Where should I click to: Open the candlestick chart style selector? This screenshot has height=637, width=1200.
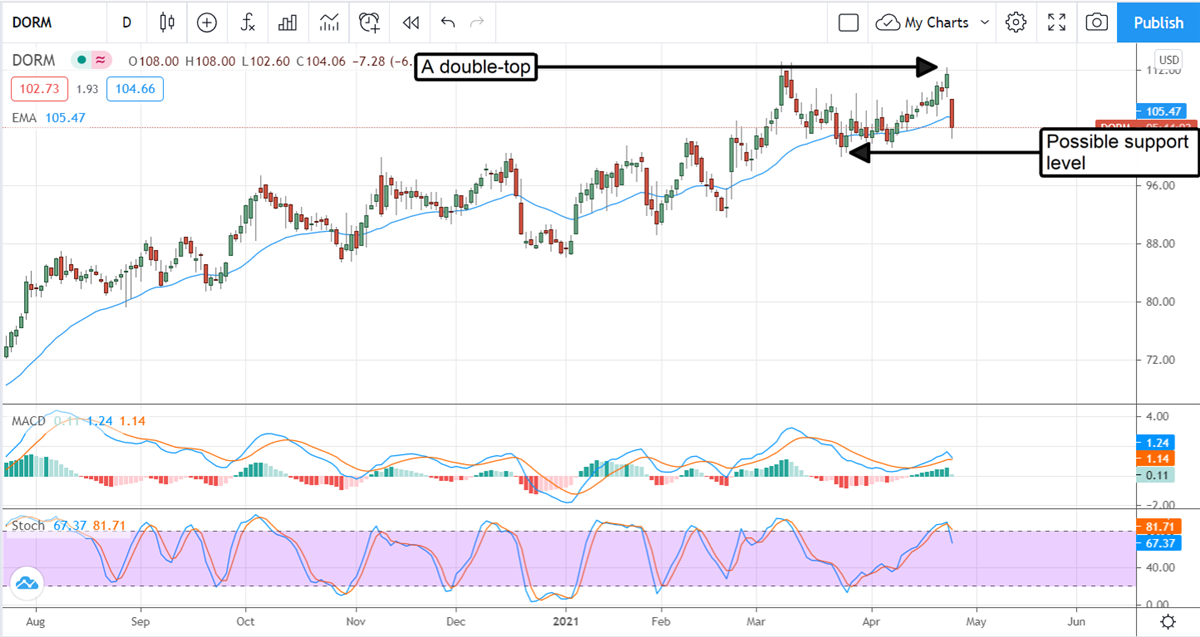[x=167, y=22]
